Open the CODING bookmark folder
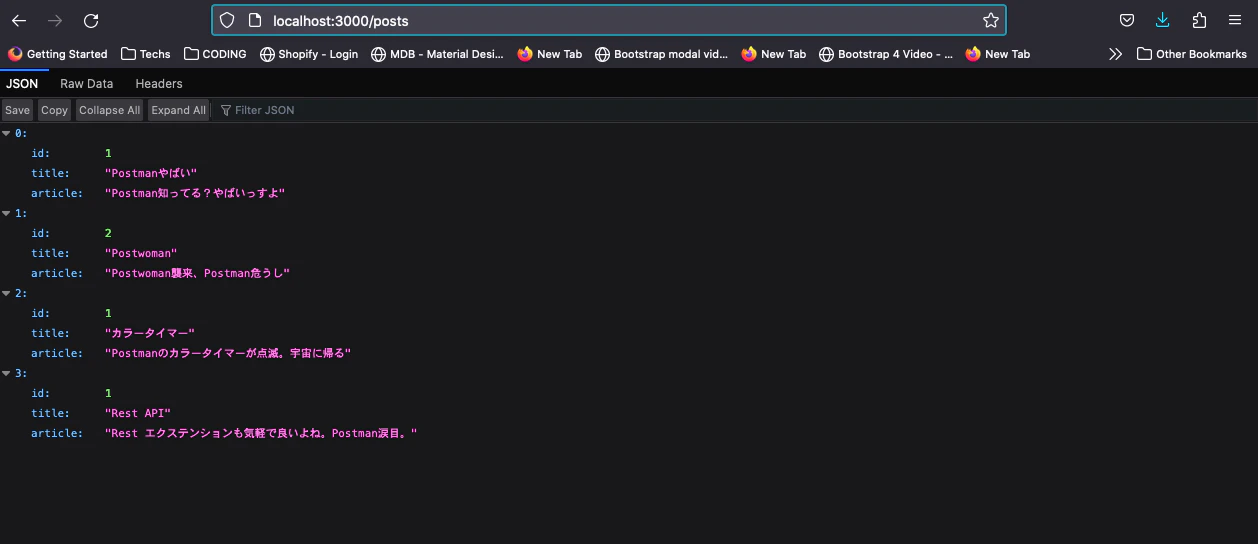The height and width of the screenshot is (544, 1258). point(215,54)
